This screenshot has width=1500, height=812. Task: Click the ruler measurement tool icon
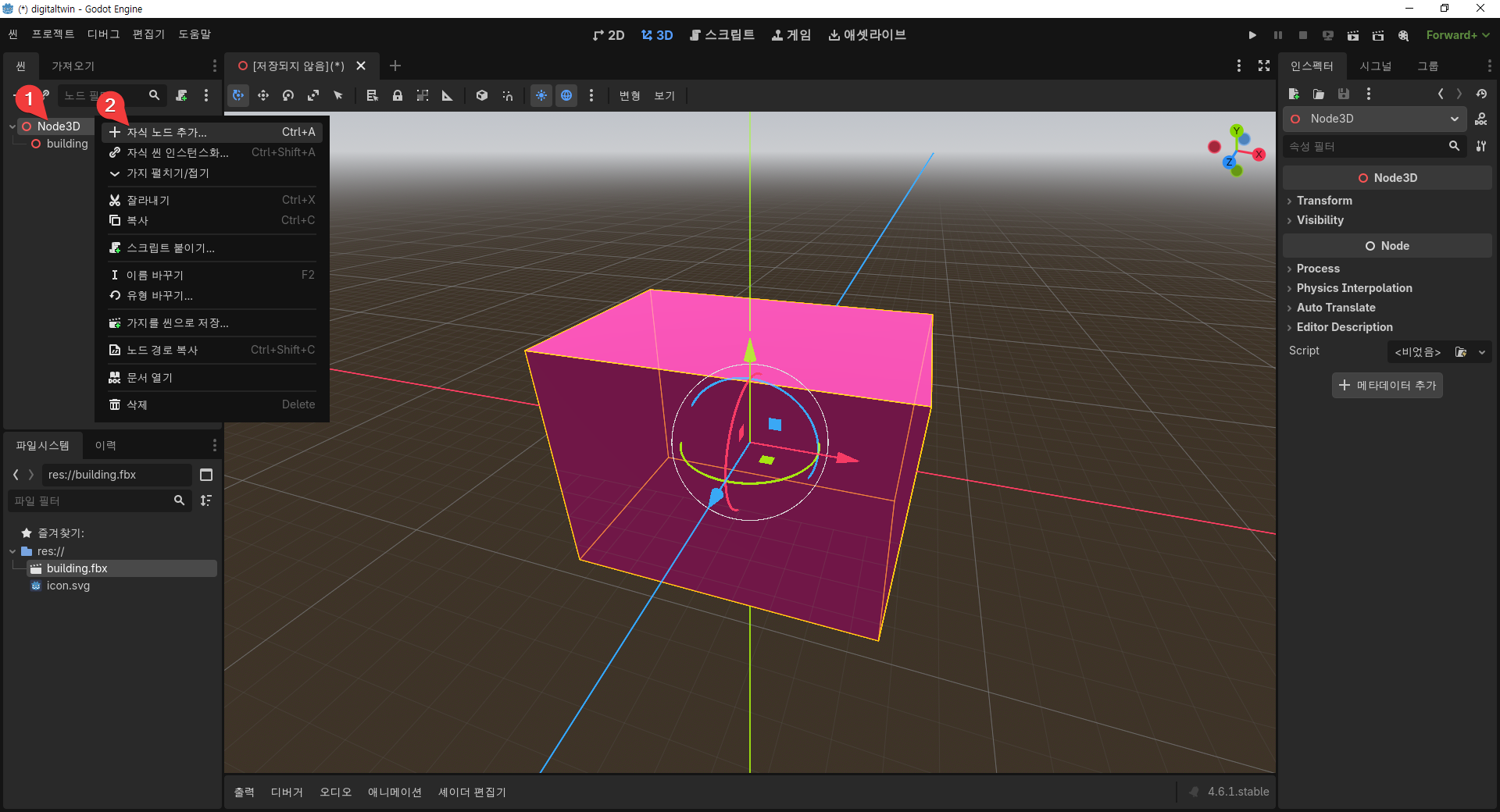448,95
